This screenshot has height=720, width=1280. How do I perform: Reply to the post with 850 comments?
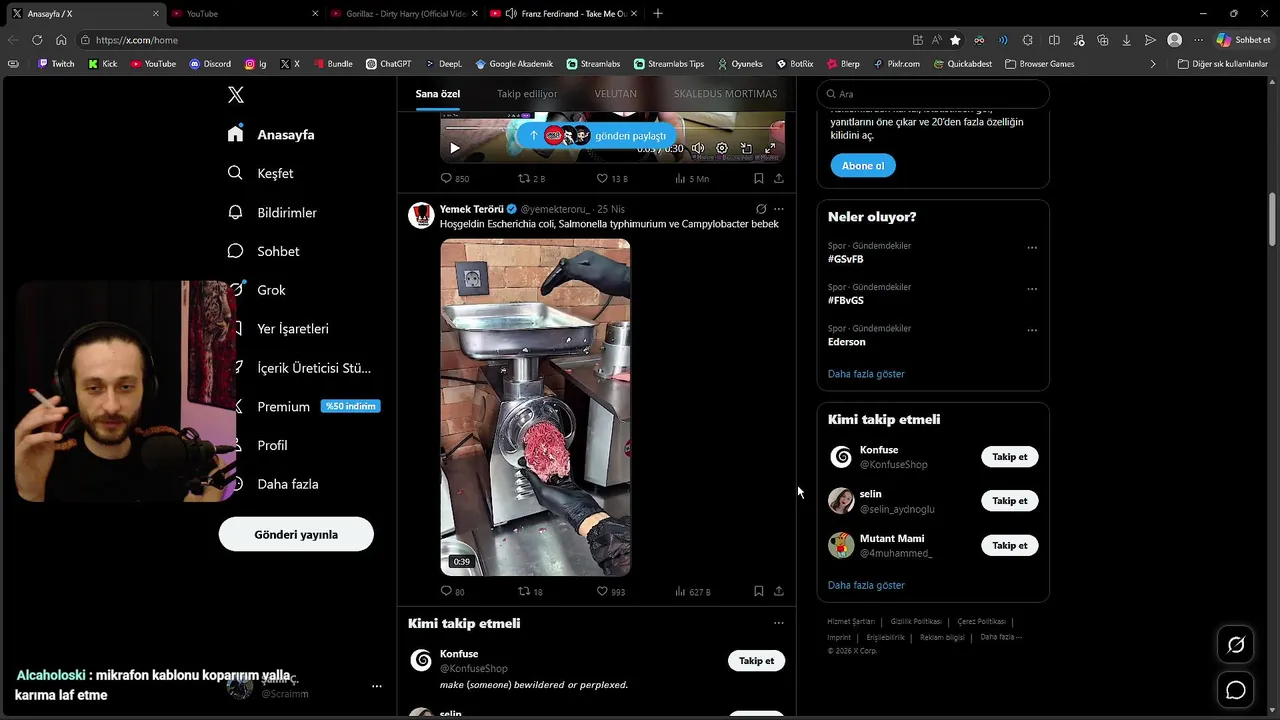click(x=455, y=178)
